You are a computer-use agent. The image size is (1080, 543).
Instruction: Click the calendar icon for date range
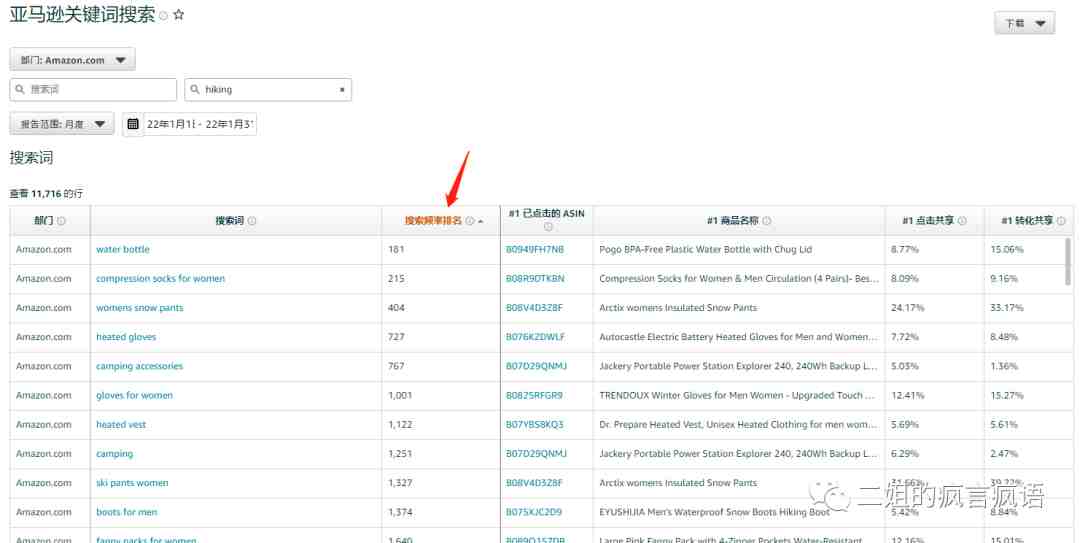(x=133, y=124)
